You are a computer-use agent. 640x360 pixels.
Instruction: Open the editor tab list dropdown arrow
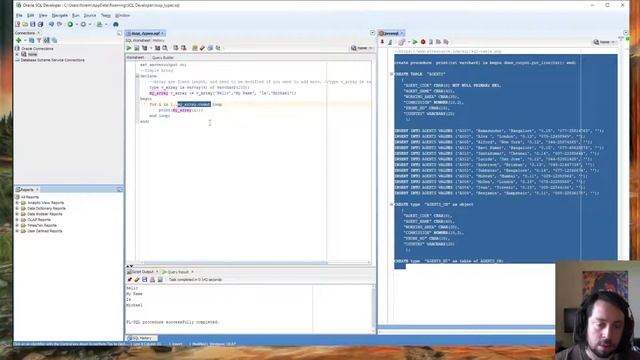(x=372, y=33)
